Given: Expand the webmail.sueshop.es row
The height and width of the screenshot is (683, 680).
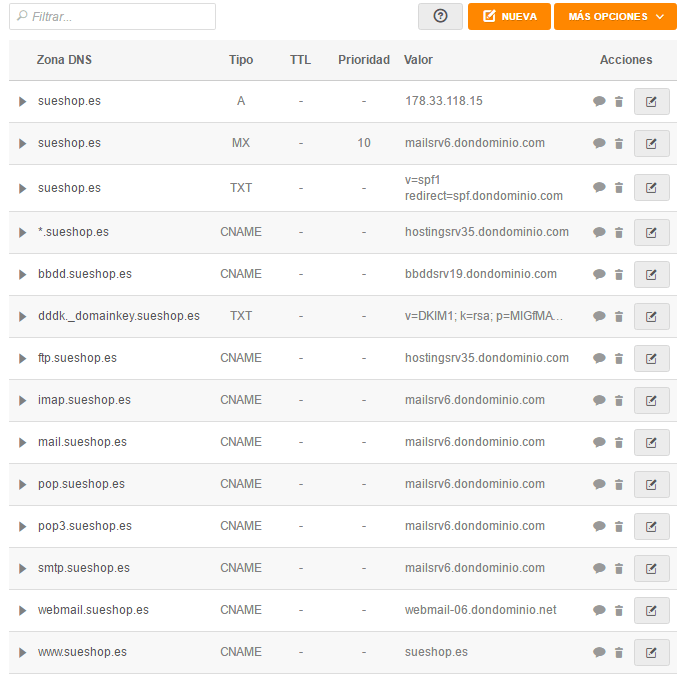Looking at the screenshot, I should [x=22, y=611].
